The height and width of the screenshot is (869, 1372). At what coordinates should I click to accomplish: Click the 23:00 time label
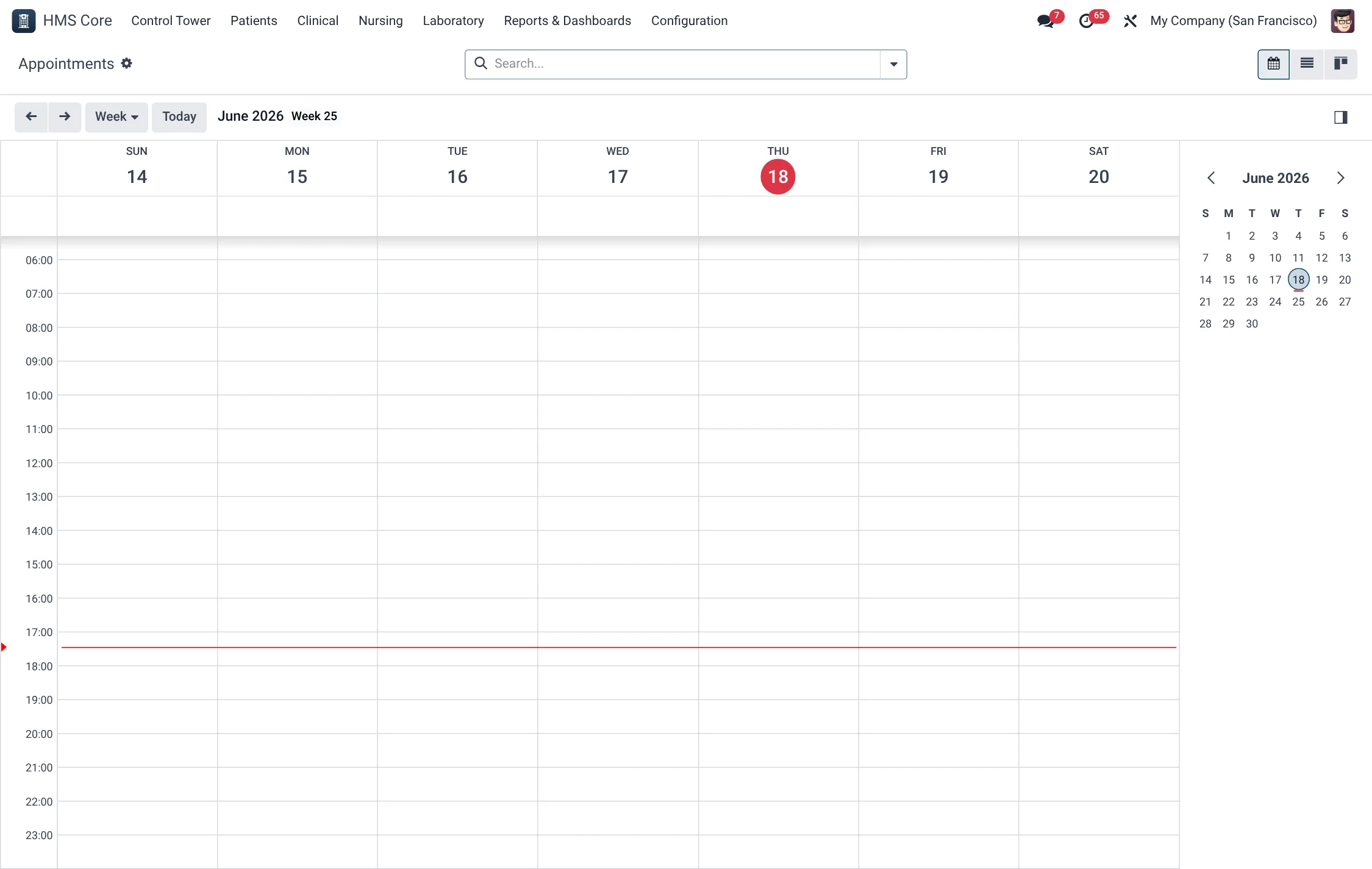(39, 835)
